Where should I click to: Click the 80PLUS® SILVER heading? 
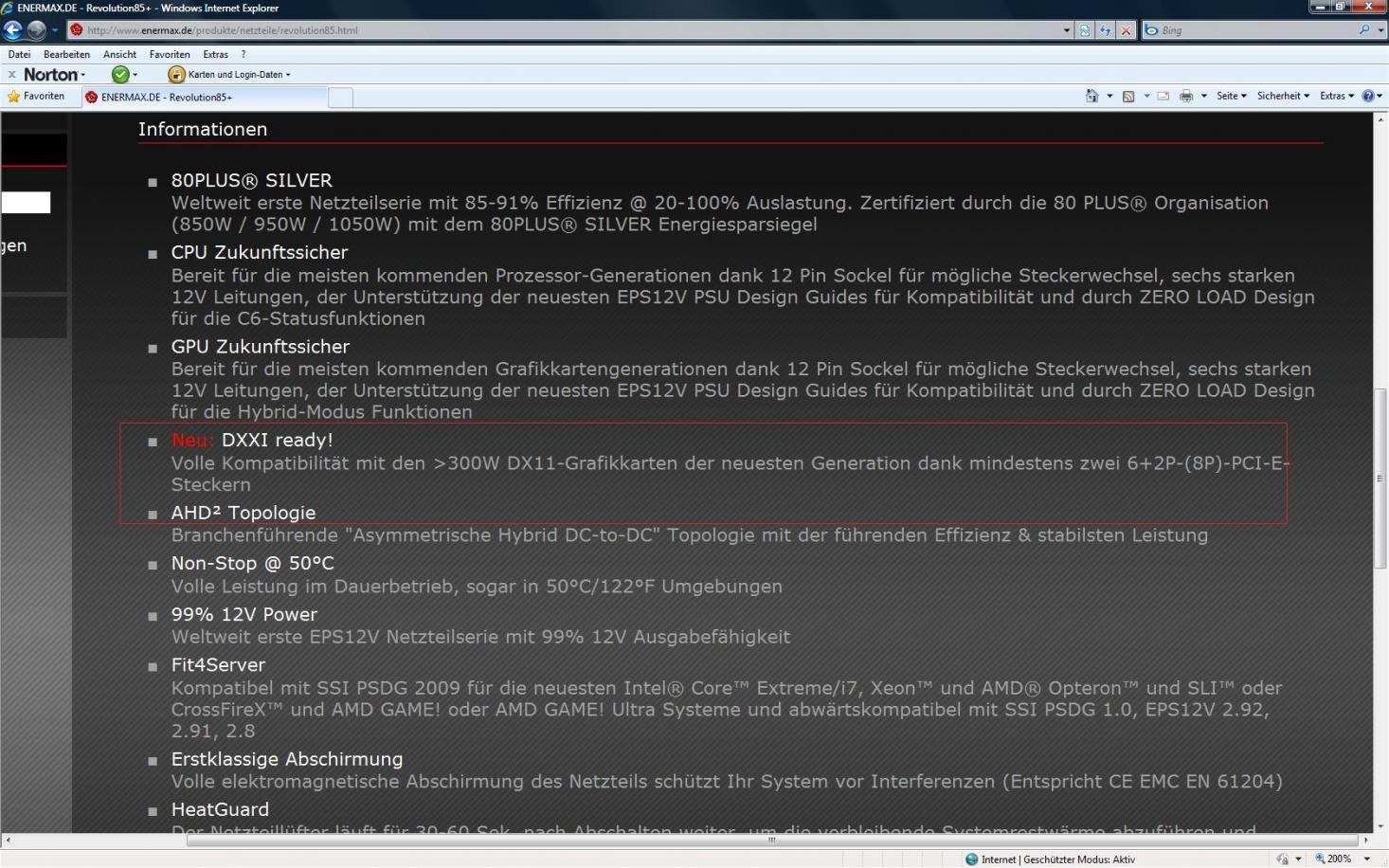[251, 180]
